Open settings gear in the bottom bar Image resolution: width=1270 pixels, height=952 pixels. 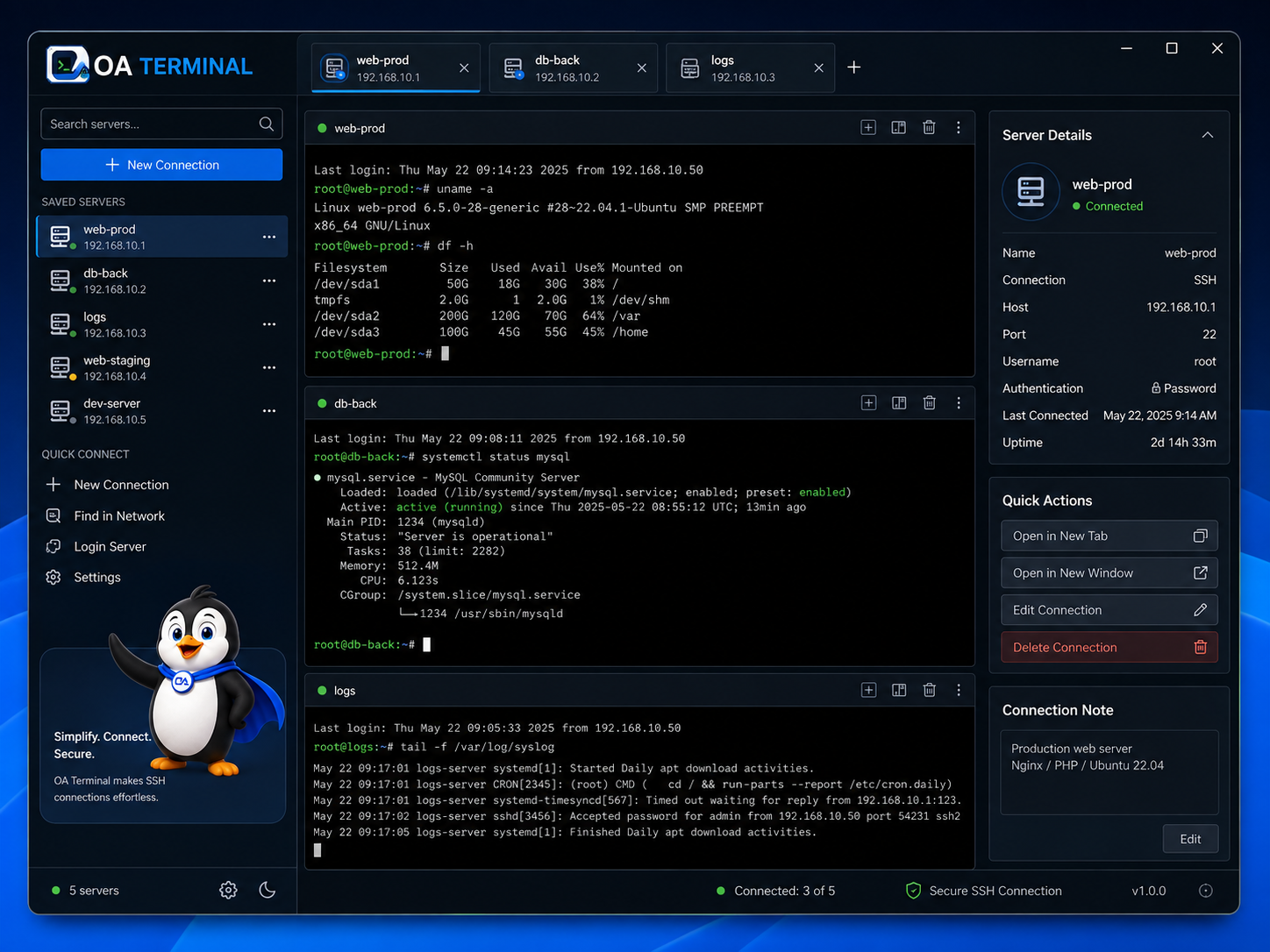coord(228,891)
